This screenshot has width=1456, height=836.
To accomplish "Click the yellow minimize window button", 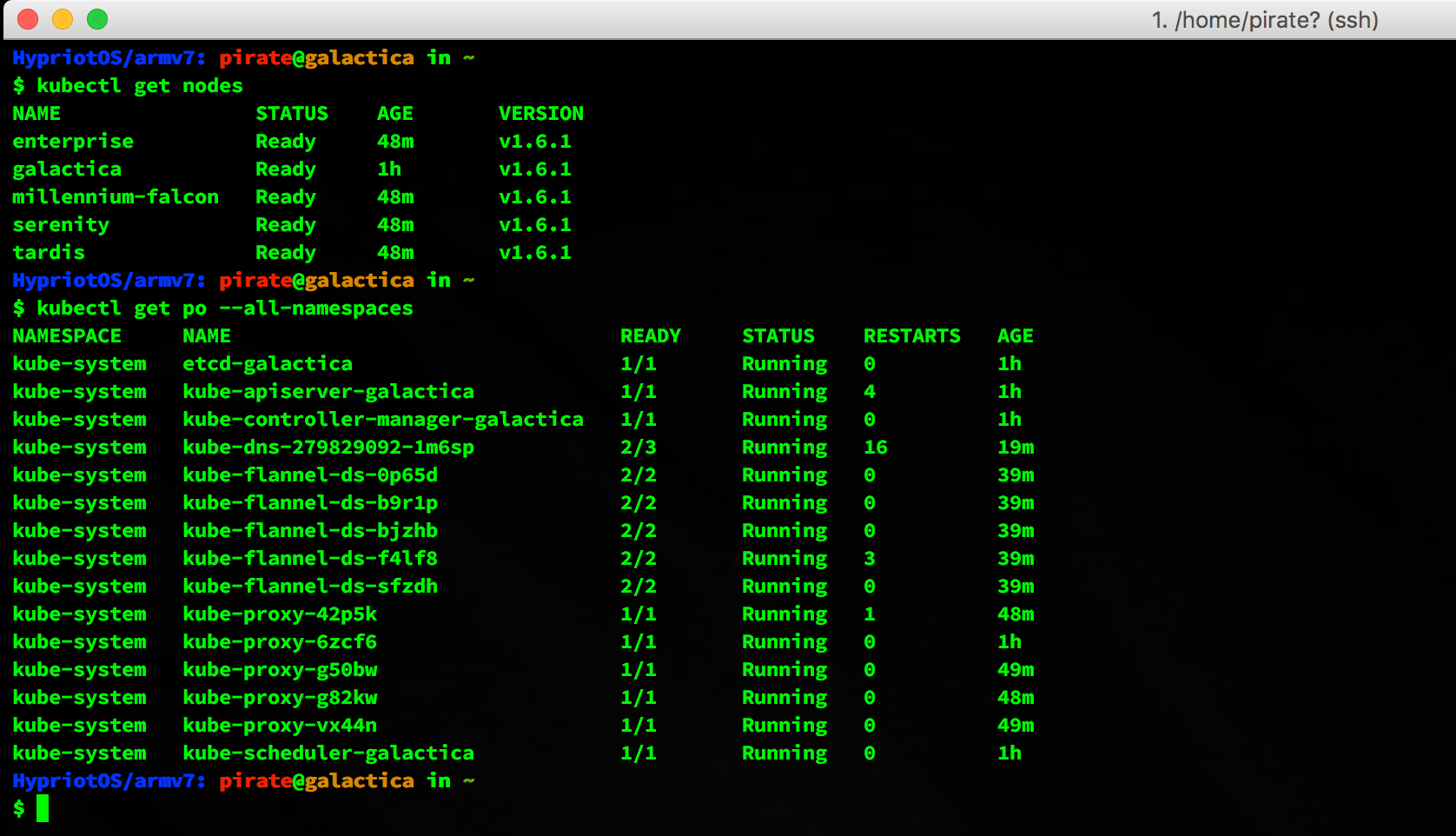I will [x=63, y=19].
